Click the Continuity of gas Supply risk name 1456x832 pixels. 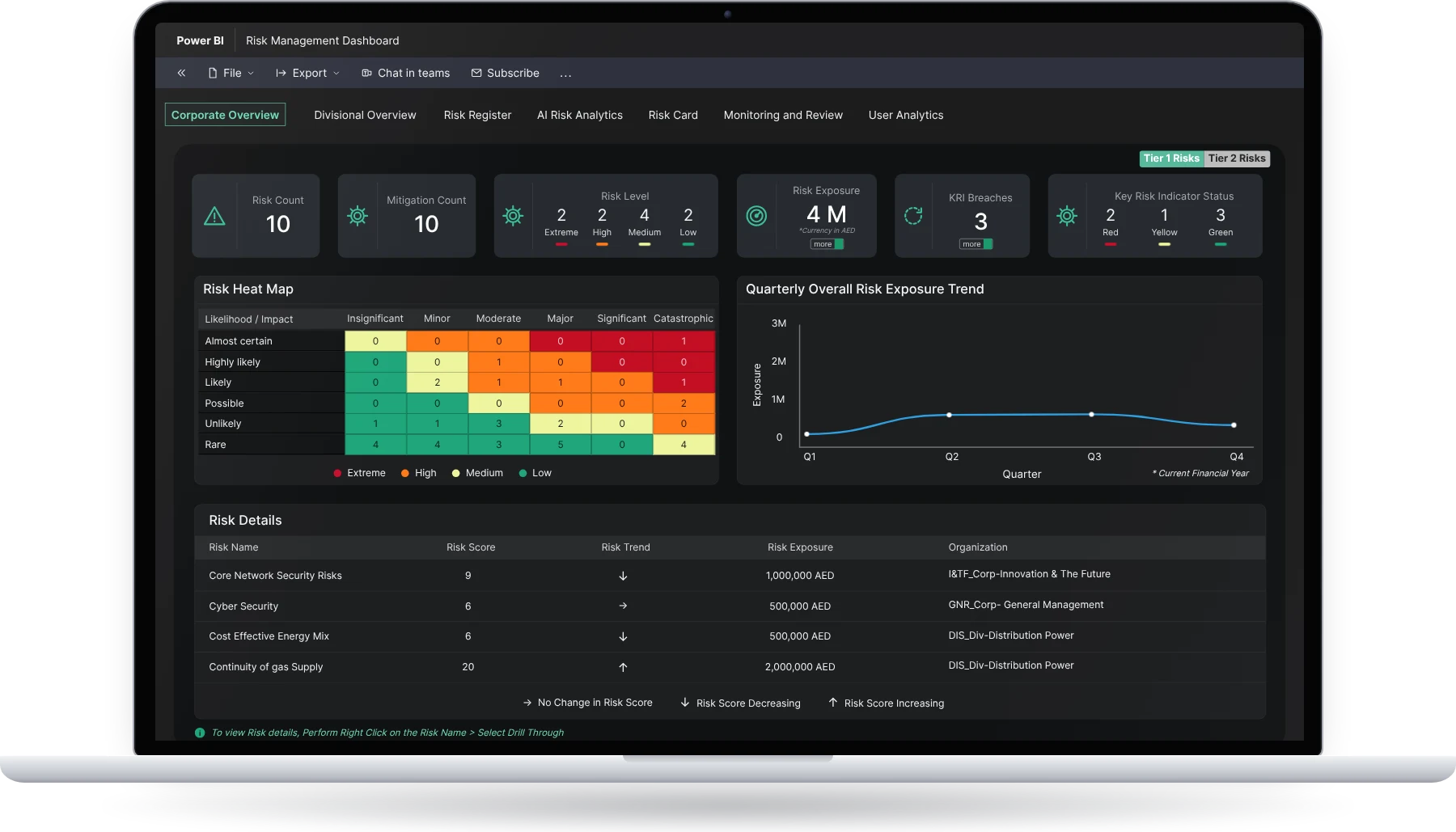[x=266, y=667]
